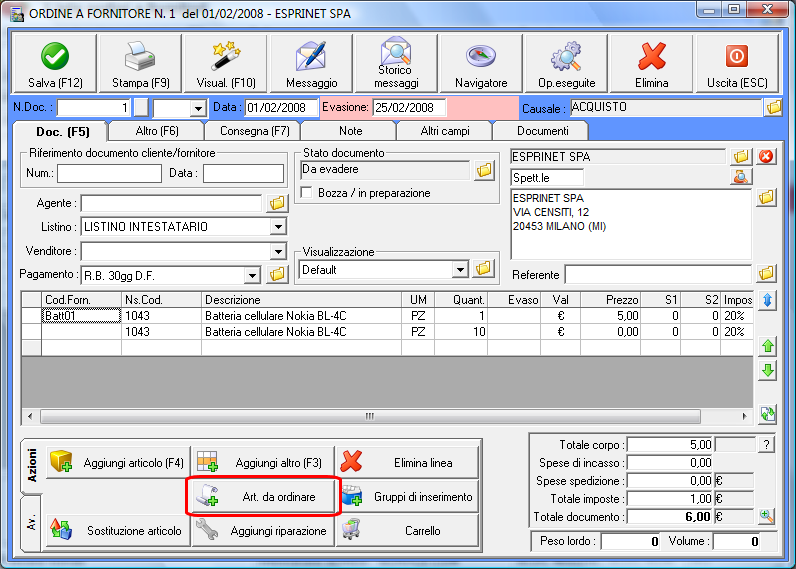Select the Batt01 cell
The image size is (796, 569).
click(81, 316)
